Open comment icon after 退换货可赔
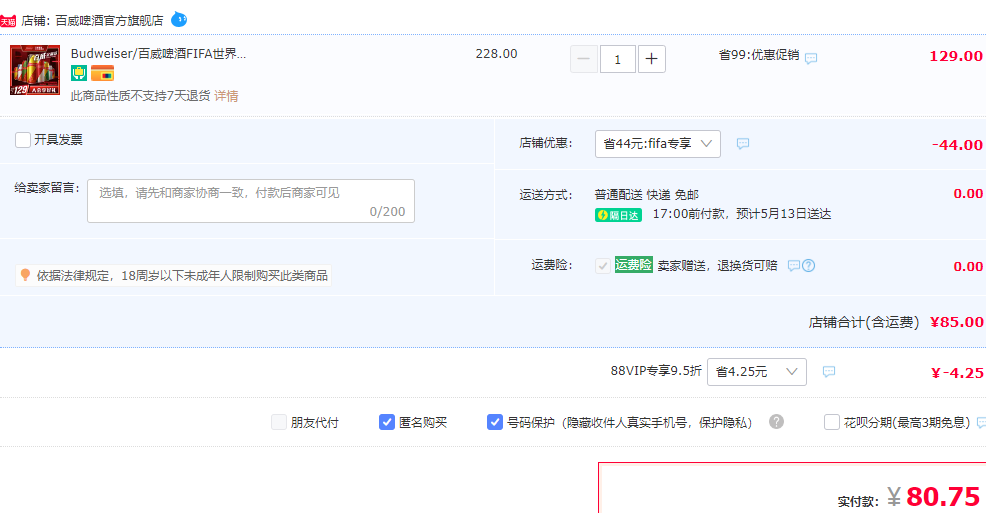The height and width of the screenshot is (513, 986). (x=794, y=265)
